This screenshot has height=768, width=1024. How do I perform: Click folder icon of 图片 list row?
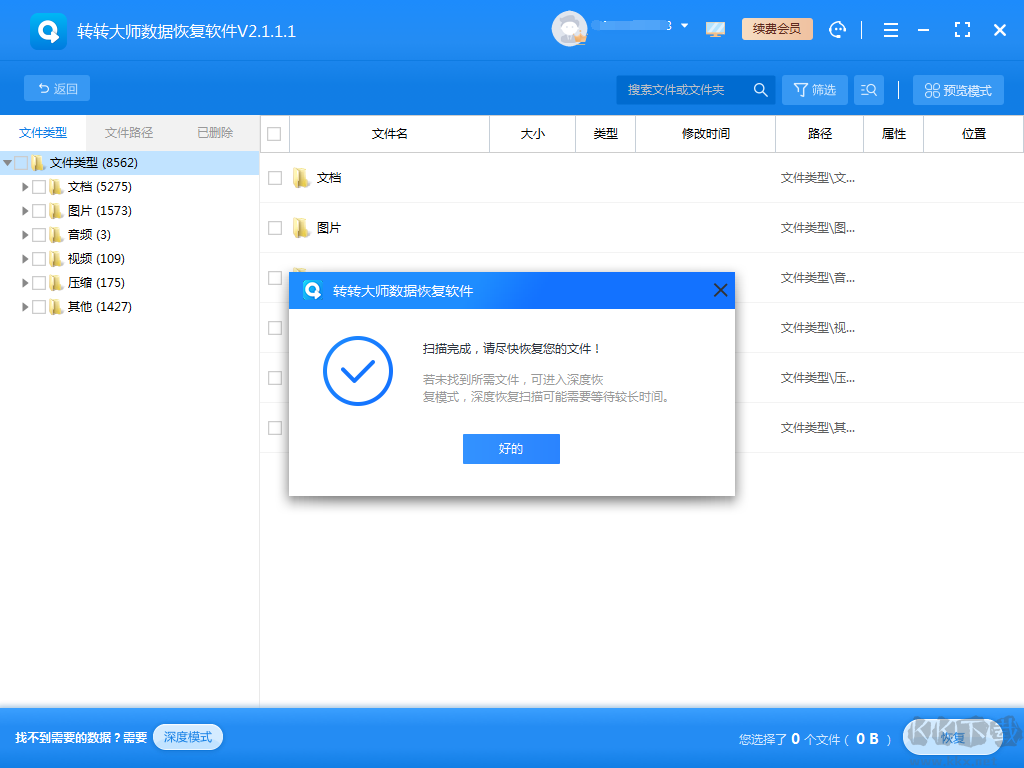[x=301, y=228]
